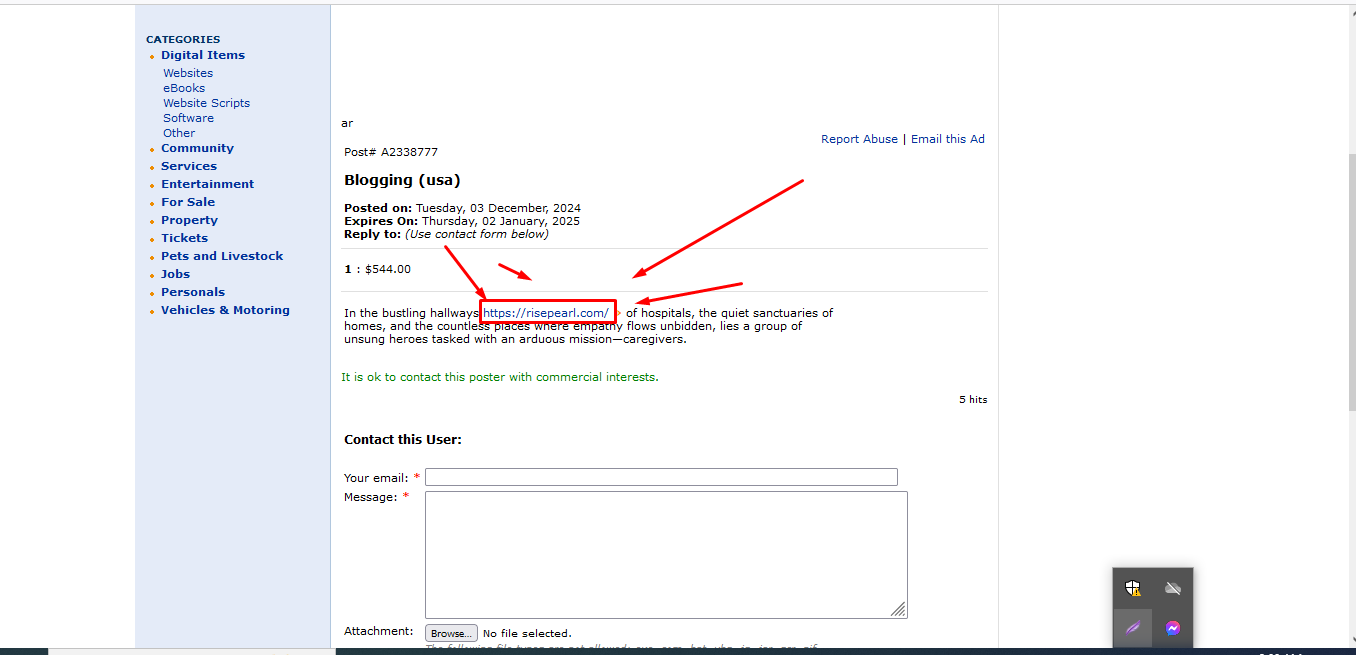
Task: Open the Community category
Action: click(197, 148)
